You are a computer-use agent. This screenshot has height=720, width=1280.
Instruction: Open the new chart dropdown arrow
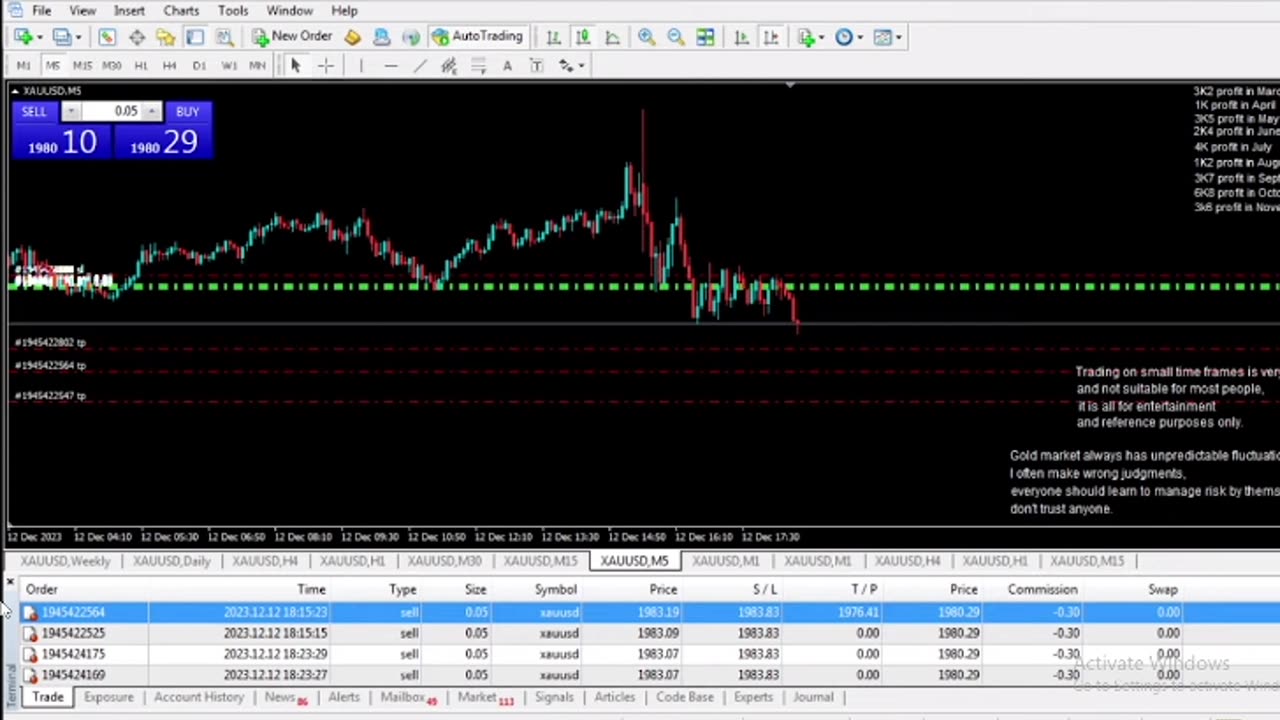tap(39, 37)
